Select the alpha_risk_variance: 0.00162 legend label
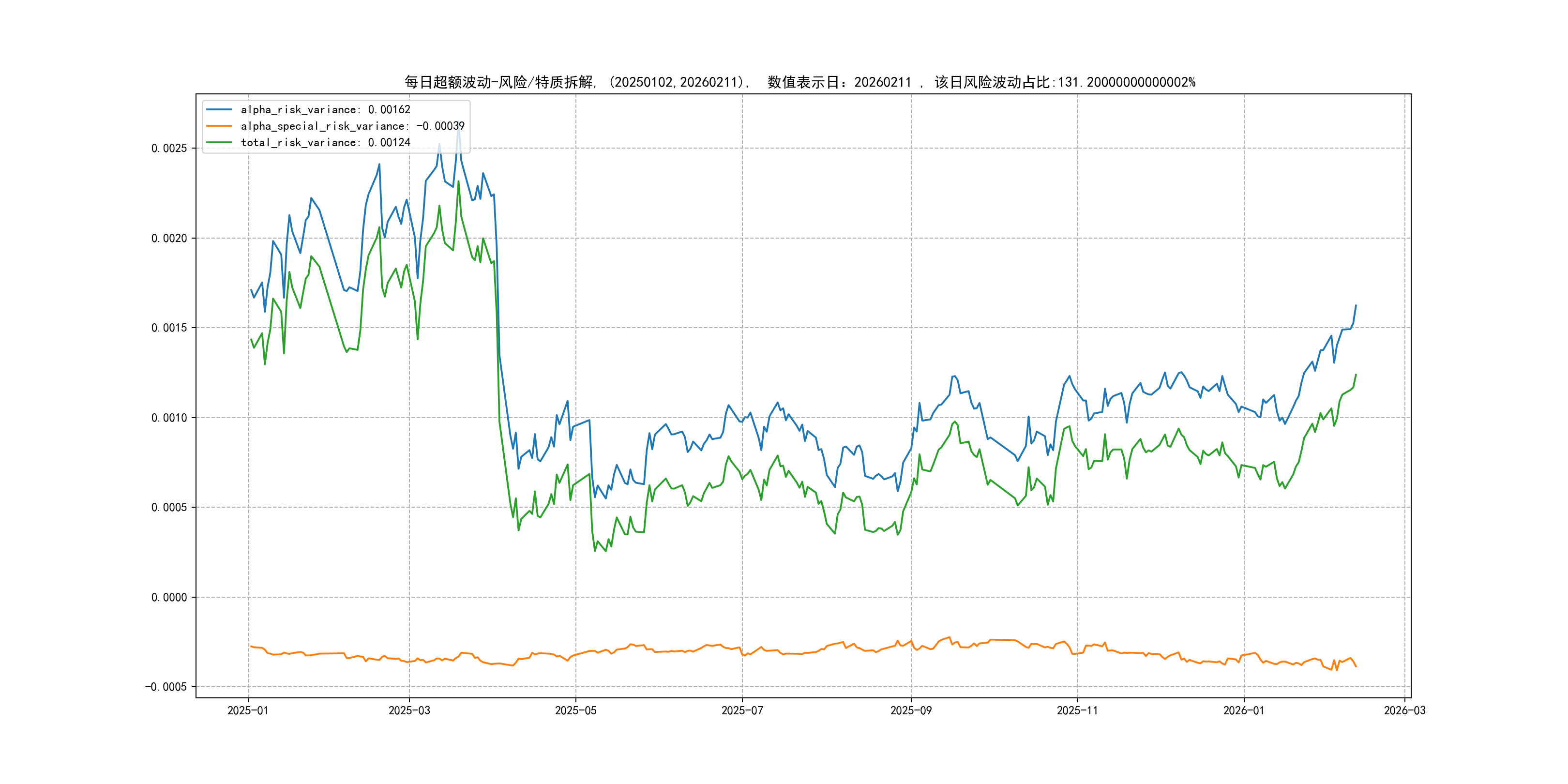 (325, 109)
